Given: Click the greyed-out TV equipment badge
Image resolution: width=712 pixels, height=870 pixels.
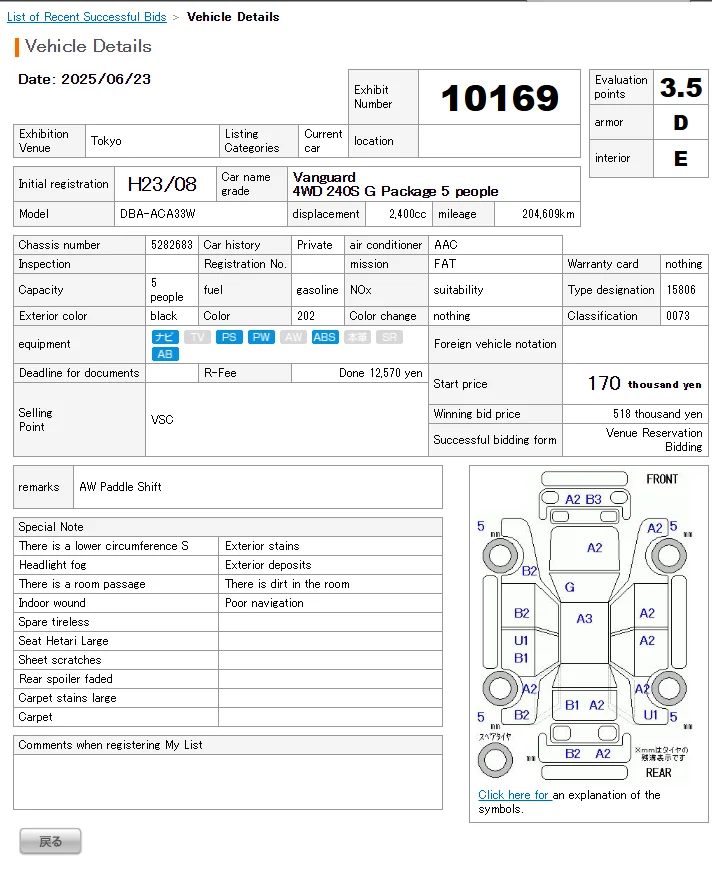Looking at the screenshot, I should (198, 337).
